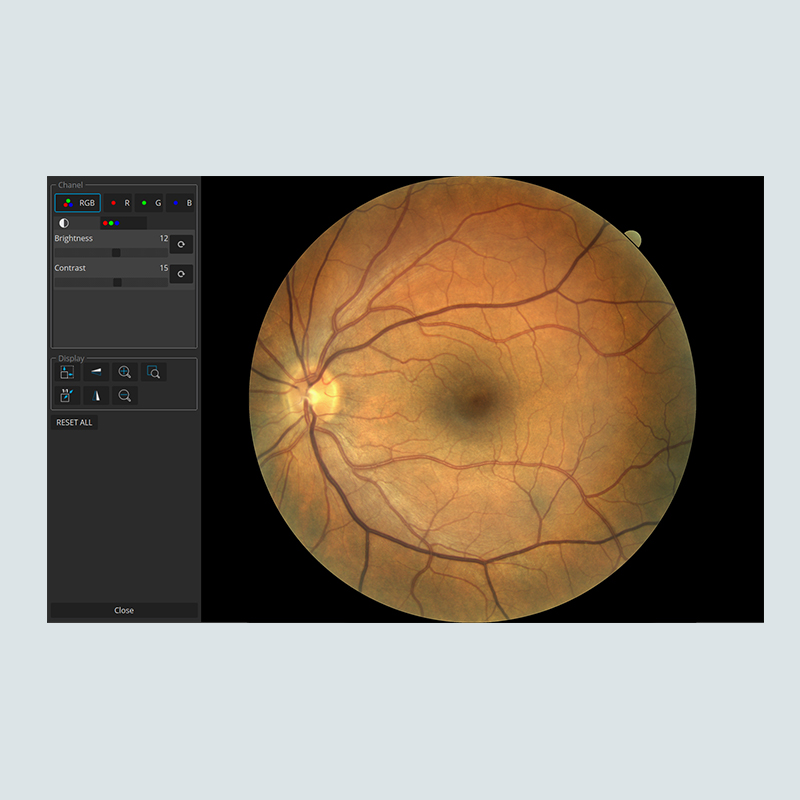Reset the Brightness value

pos(181,244)
